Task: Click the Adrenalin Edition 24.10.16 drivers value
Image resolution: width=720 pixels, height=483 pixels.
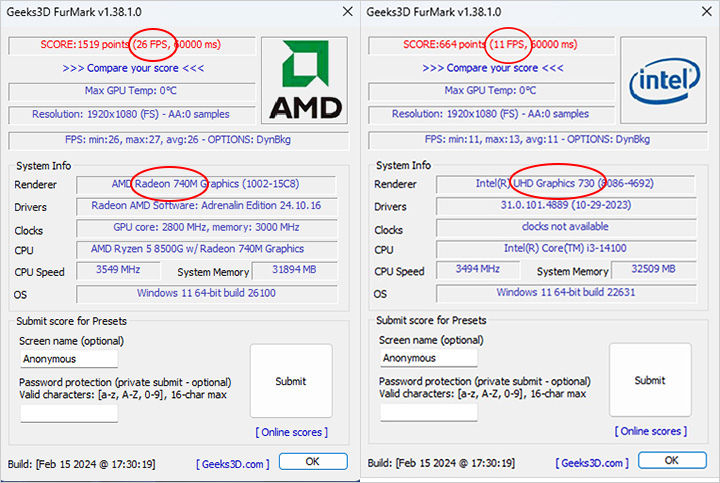Action: point(206,206)
